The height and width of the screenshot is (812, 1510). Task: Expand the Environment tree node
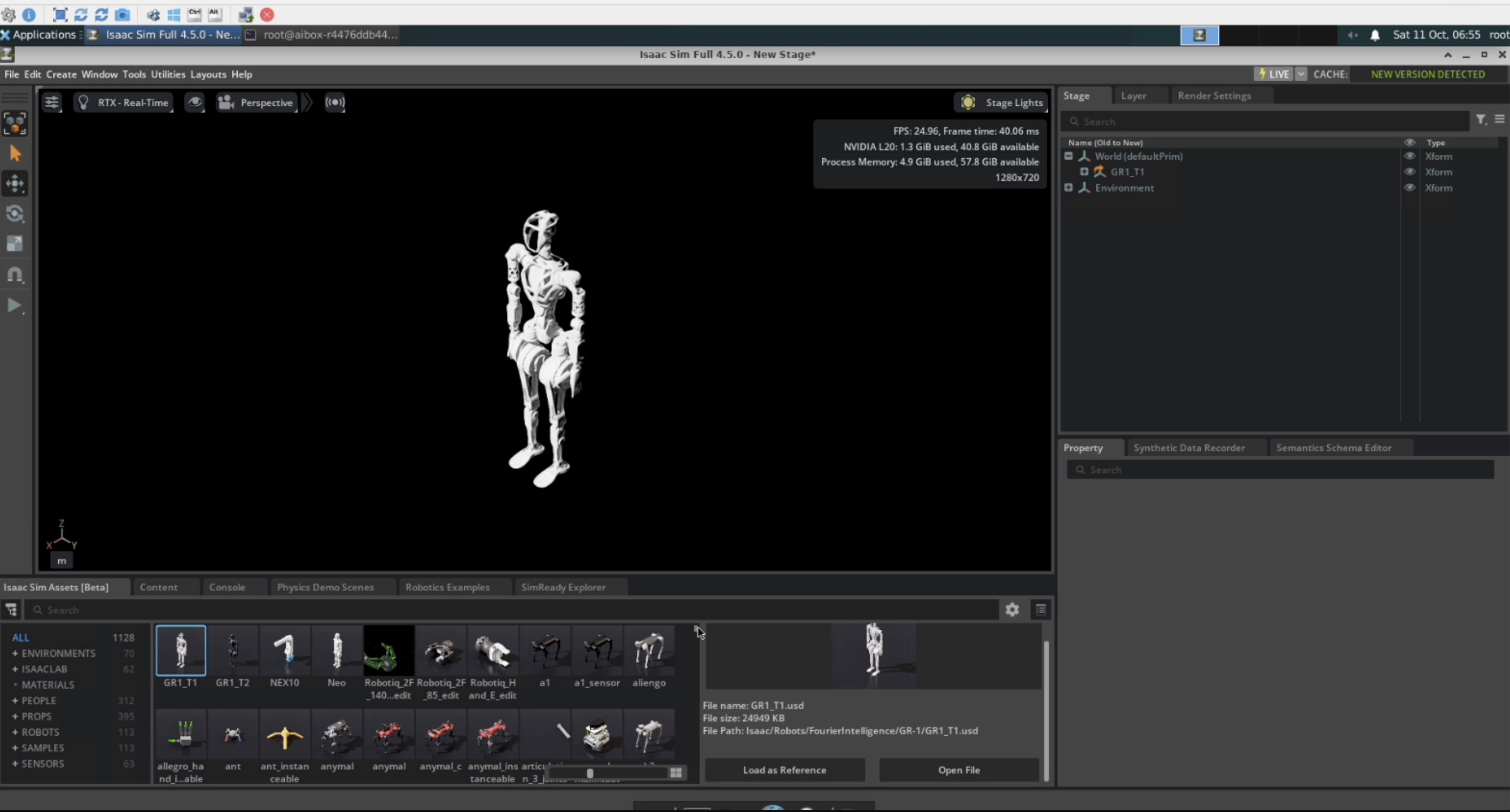point(1068,188)
